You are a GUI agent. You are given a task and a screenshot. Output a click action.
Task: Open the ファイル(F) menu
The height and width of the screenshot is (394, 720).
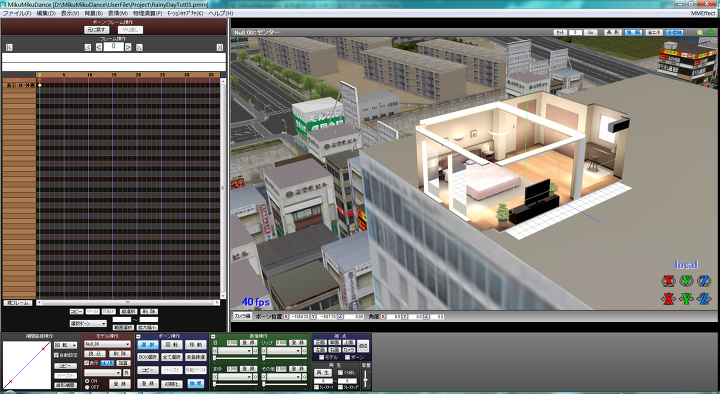point(17,13)
